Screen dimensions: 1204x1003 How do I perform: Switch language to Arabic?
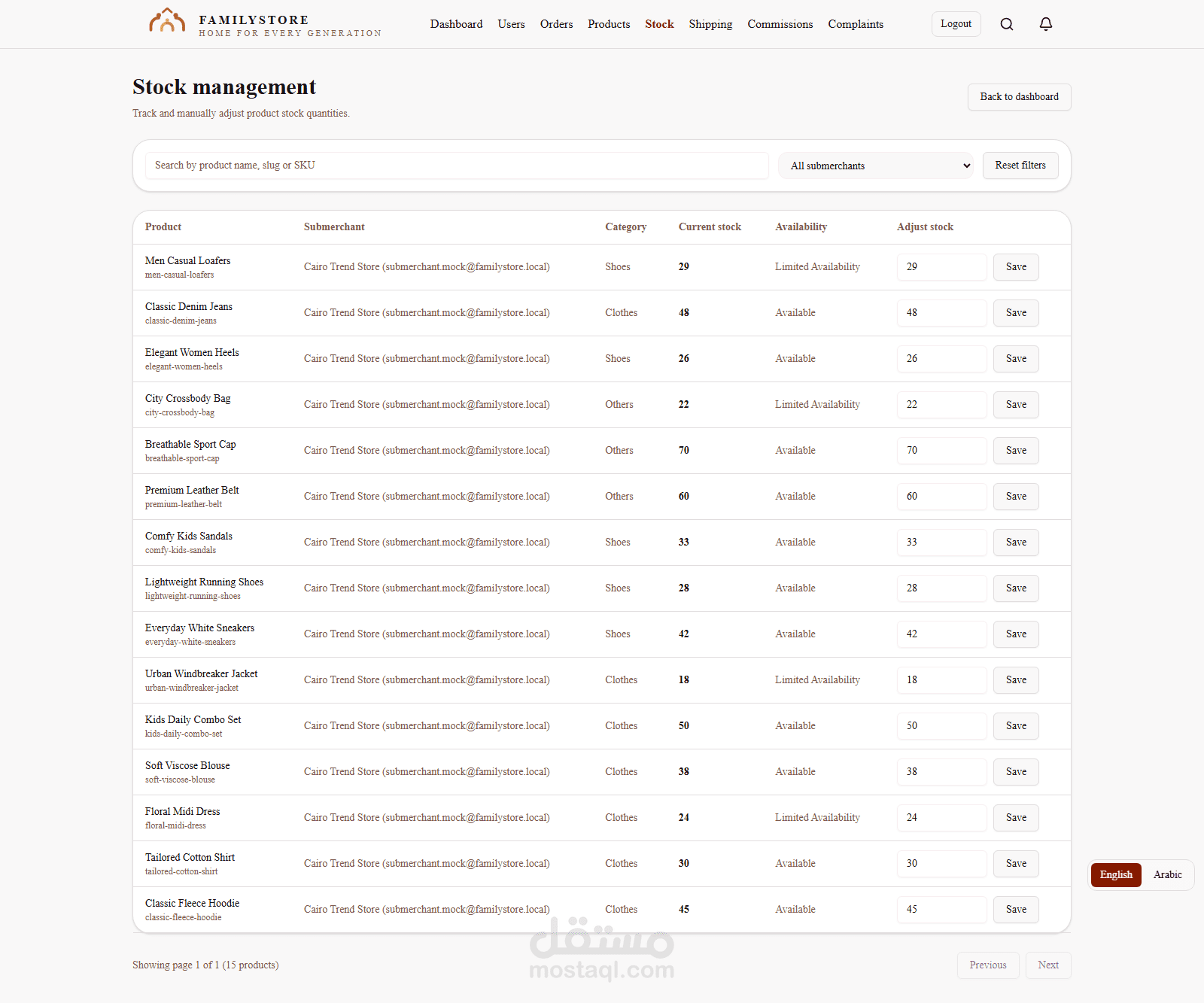pos(1167,875)
